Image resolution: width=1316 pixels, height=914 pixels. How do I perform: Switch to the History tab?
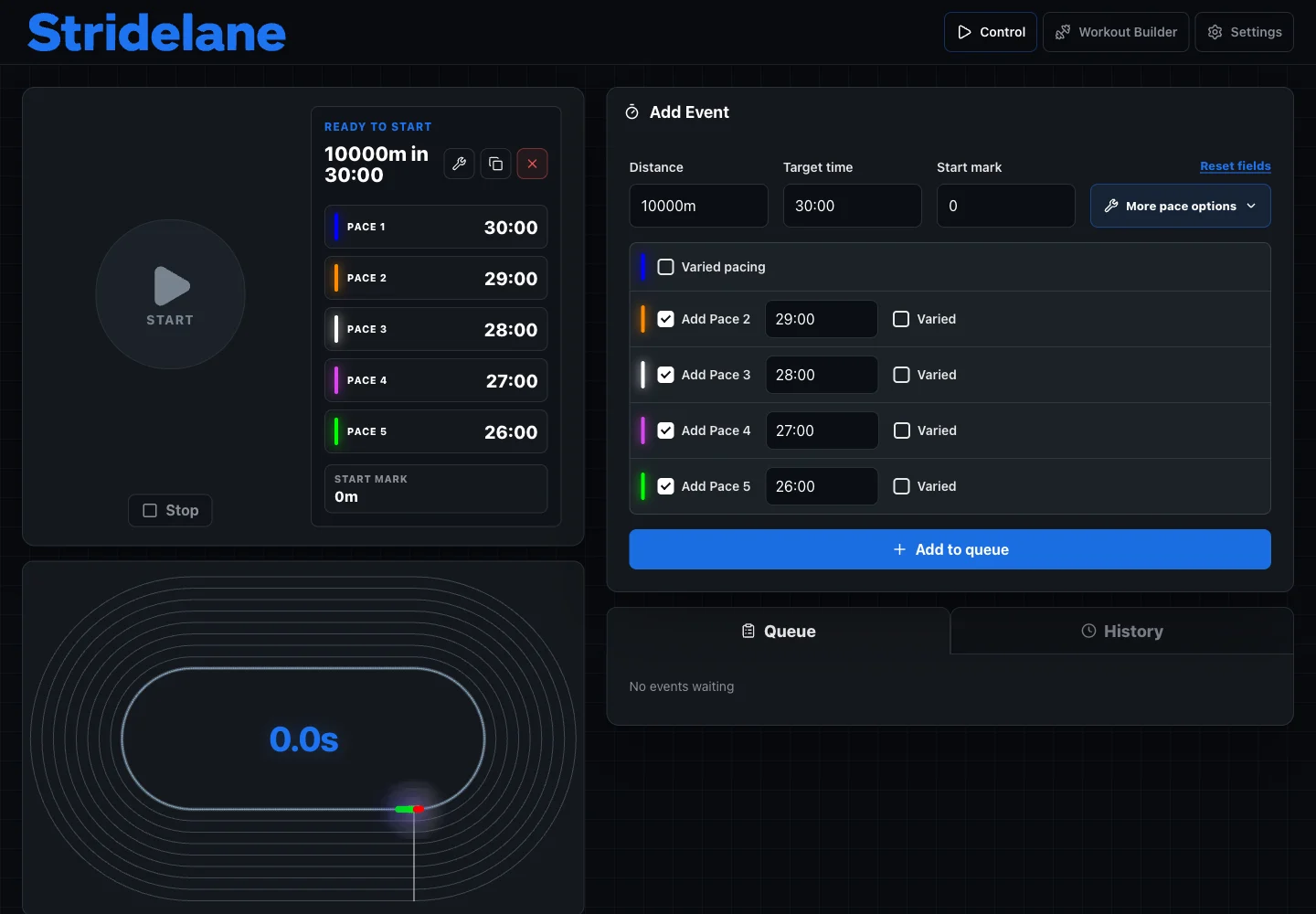[x=1122, y=632]
